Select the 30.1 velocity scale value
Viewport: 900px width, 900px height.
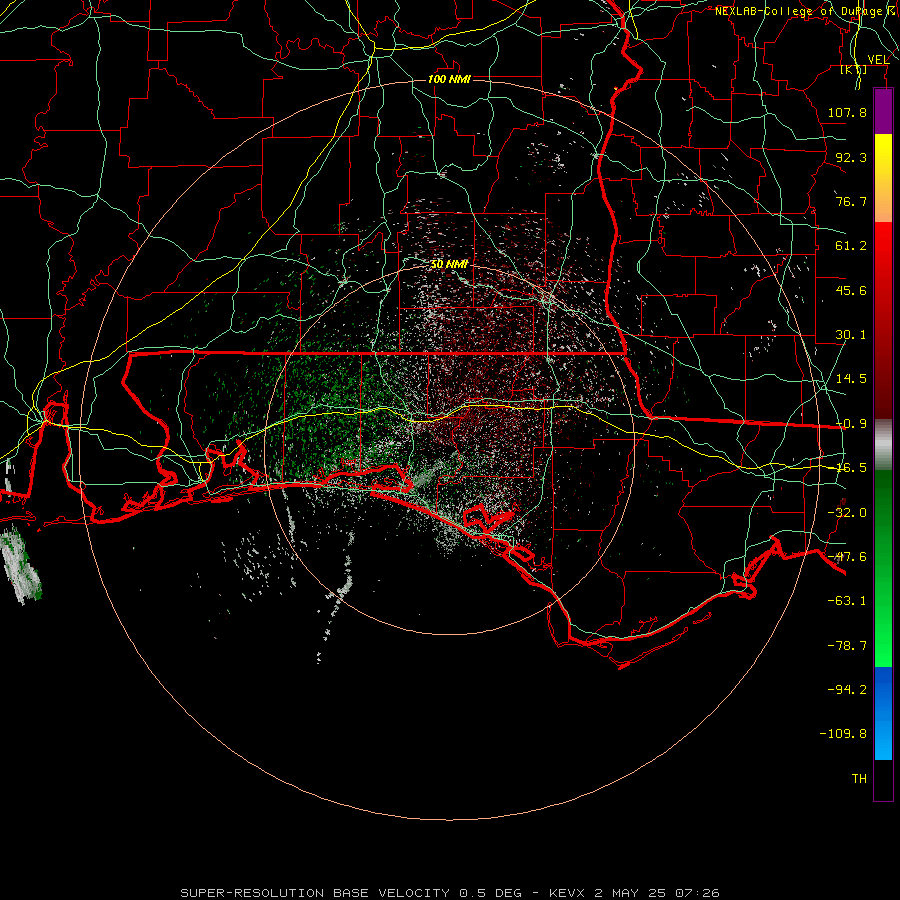[x=851, y=335]
